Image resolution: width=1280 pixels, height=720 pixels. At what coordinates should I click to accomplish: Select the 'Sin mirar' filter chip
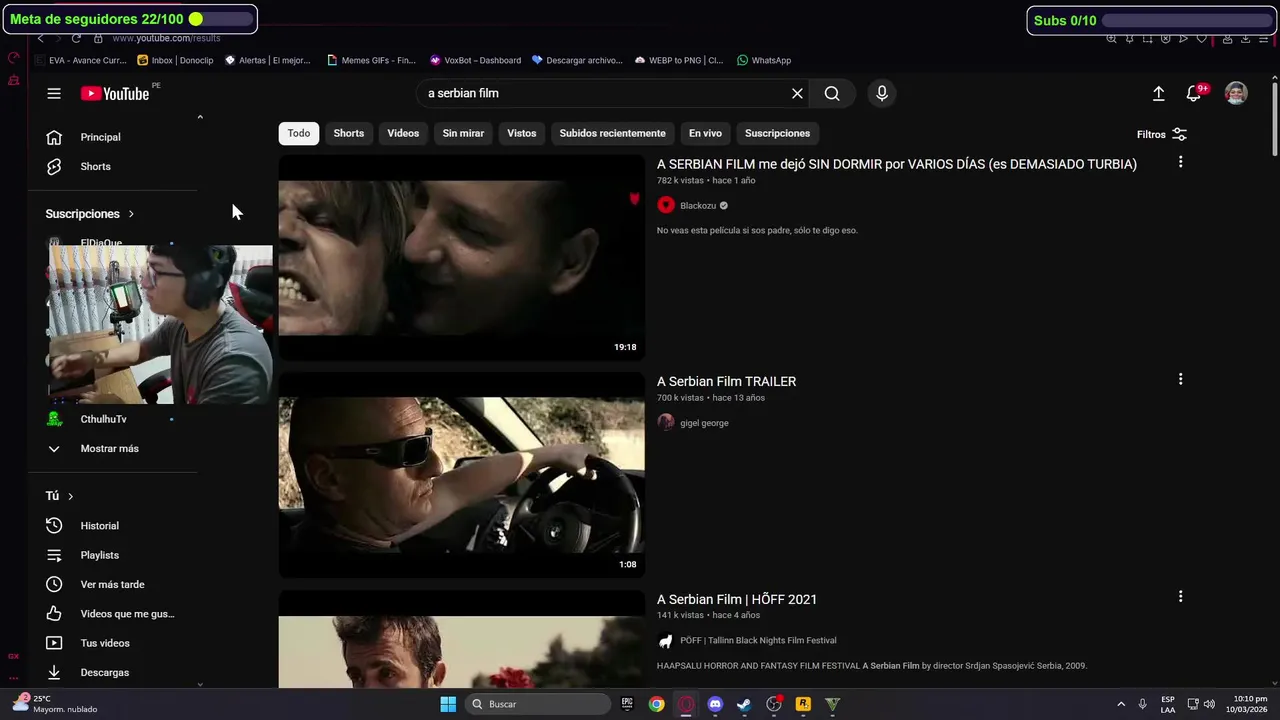463,133
